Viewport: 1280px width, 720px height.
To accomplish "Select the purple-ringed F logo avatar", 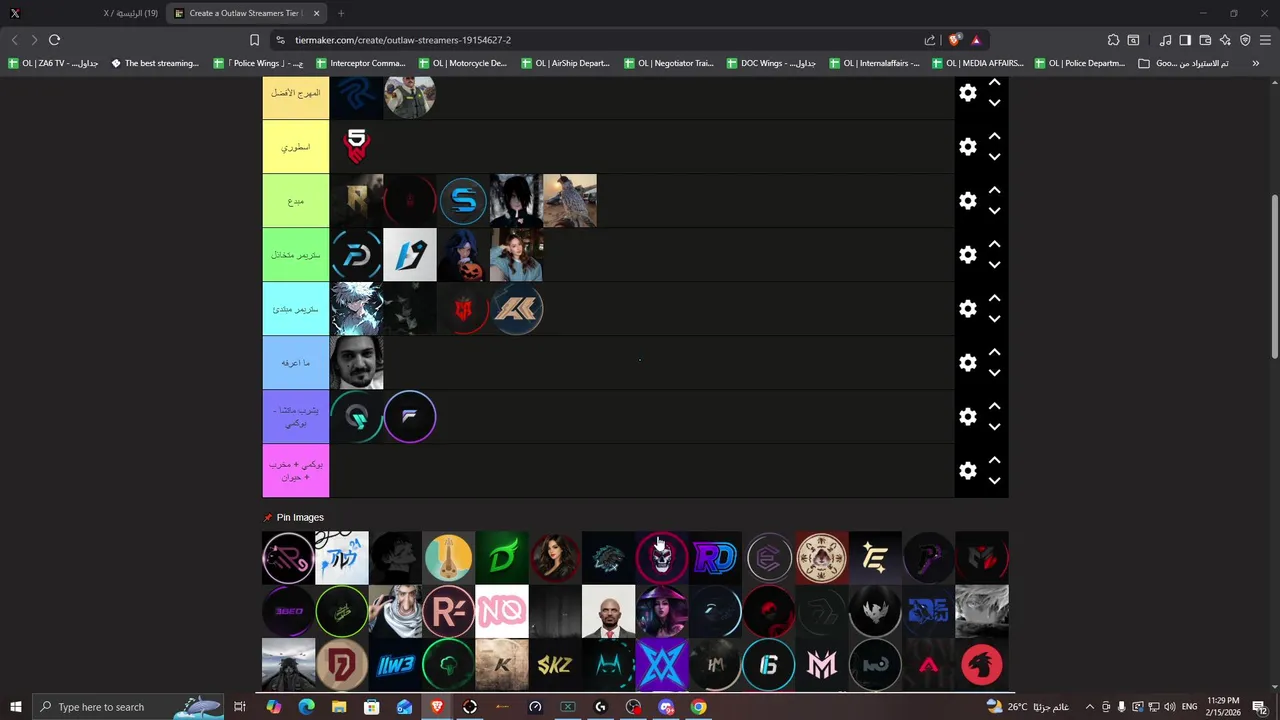I will pyautogui.click(x=410, y=417).
